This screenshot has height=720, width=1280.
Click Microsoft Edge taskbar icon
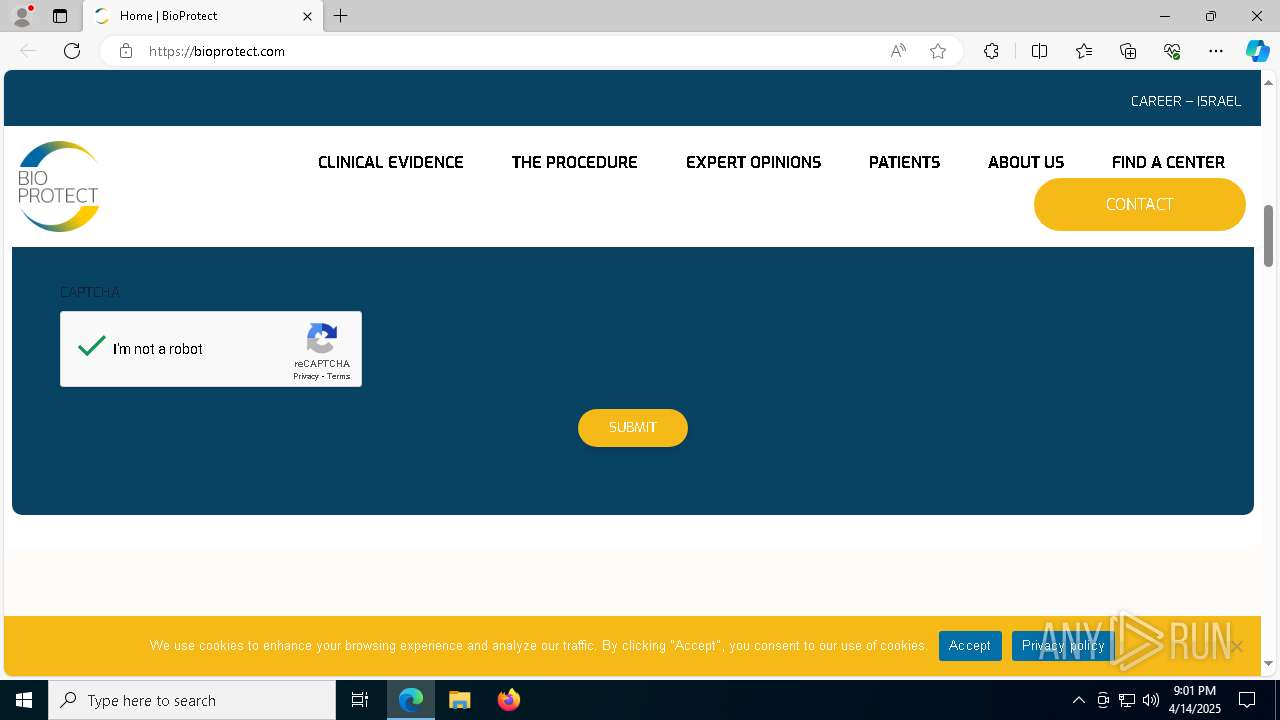point(411,700)
